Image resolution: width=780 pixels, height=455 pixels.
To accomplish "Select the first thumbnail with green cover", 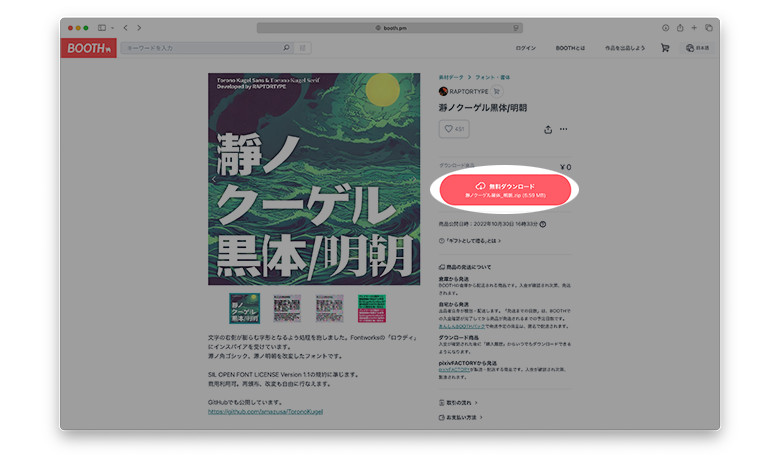I will tap(244, 308).
